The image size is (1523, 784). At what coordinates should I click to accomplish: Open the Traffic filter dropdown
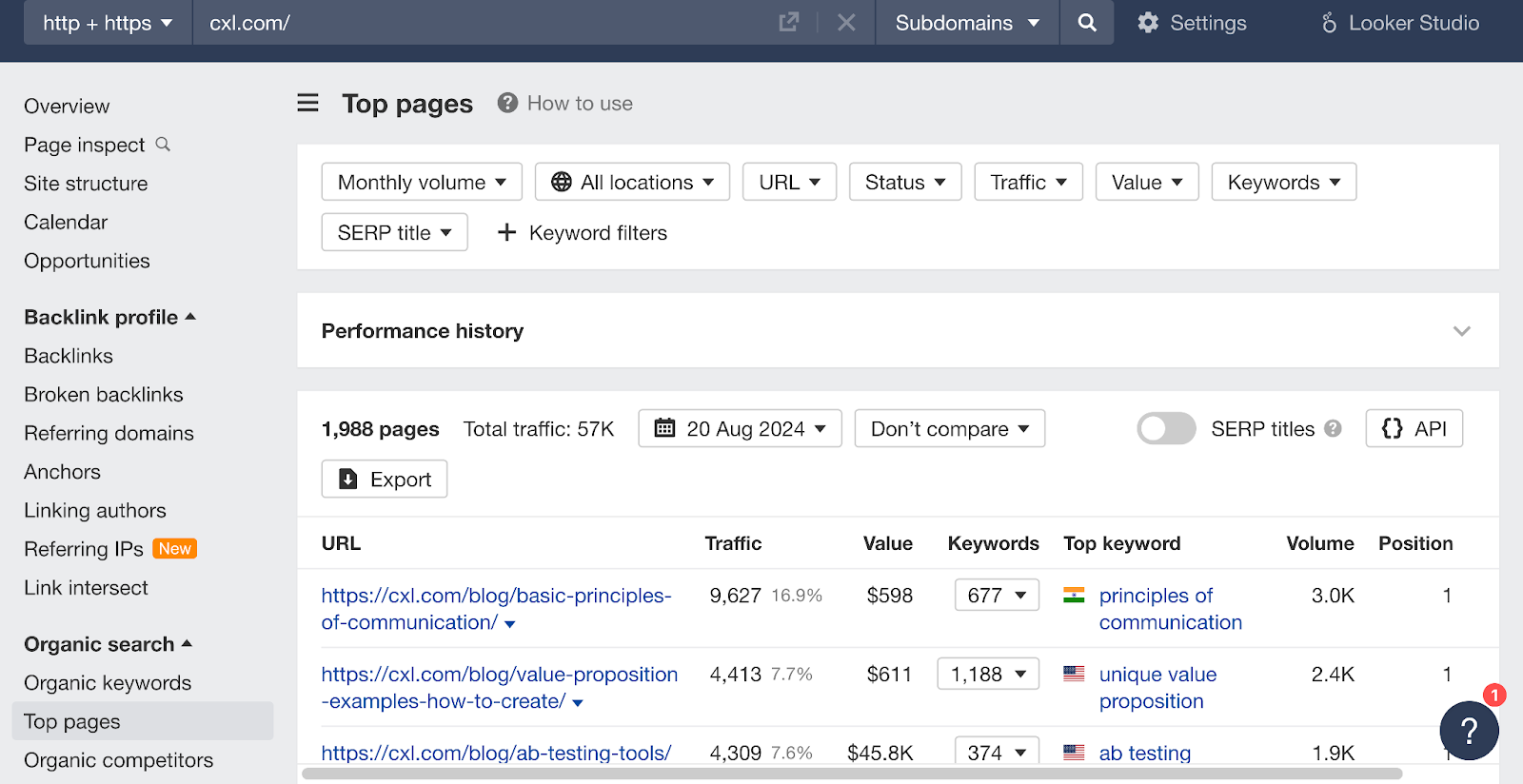pyautogui.click(x=1028, y=182)
